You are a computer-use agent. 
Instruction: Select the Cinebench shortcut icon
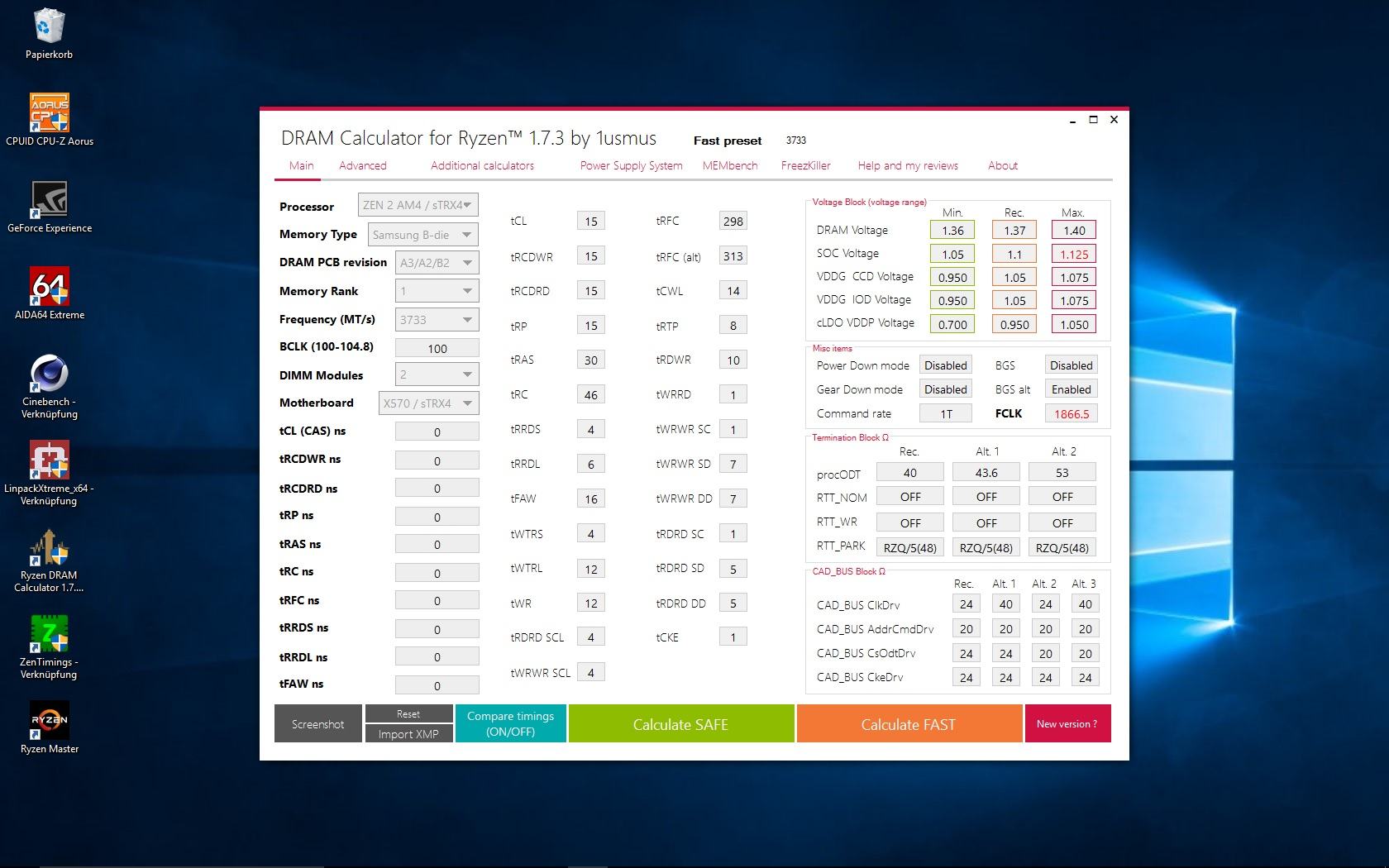point(49,386)
